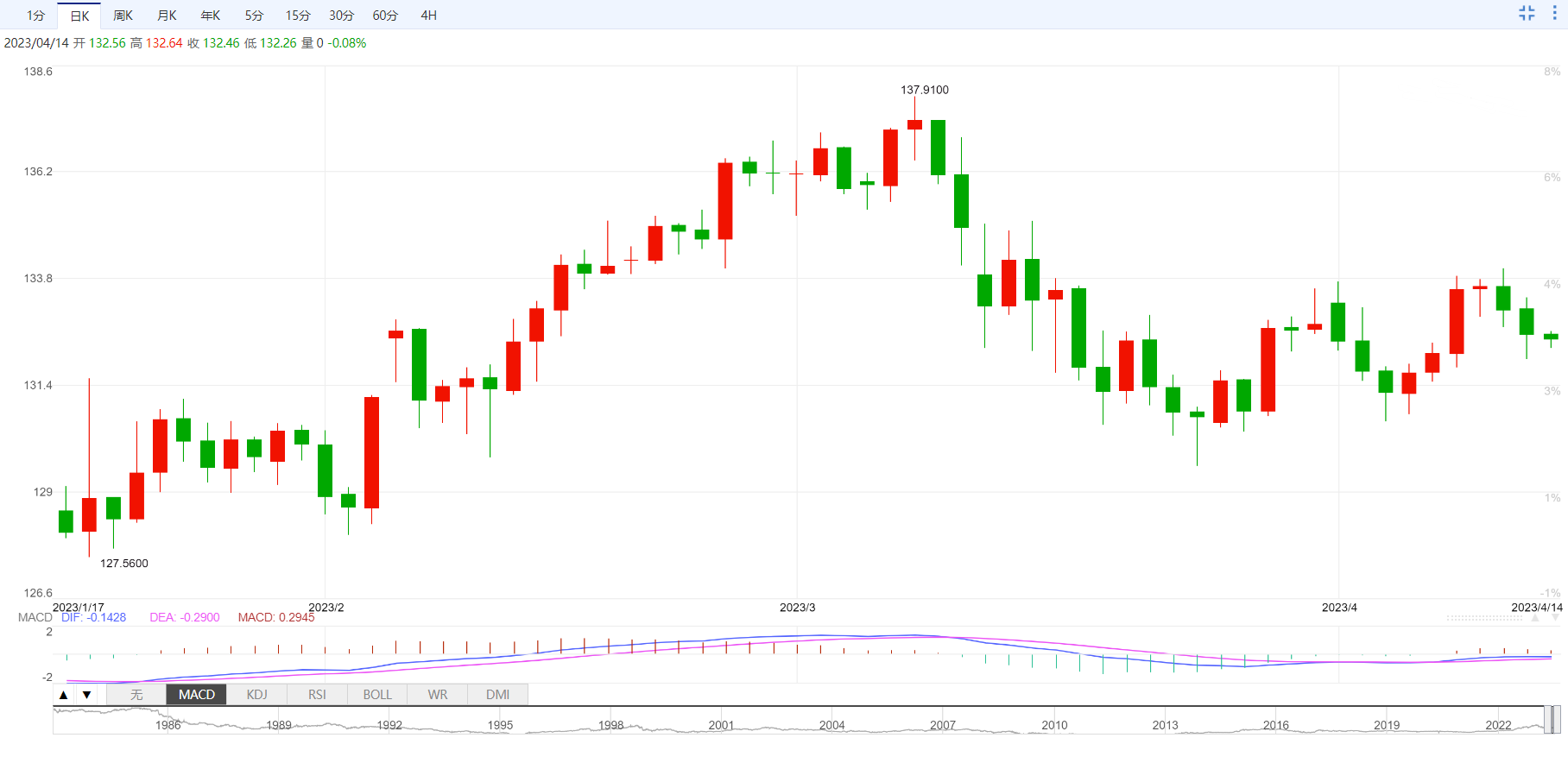Viewport: 1568px width, 763px height.
Task: Switch to the 4H interval tab
Action: tap(428, 16)
